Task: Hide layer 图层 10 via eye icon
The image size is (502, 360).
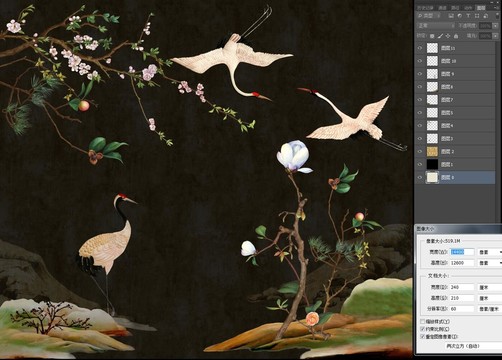Action: pos(420,61)
